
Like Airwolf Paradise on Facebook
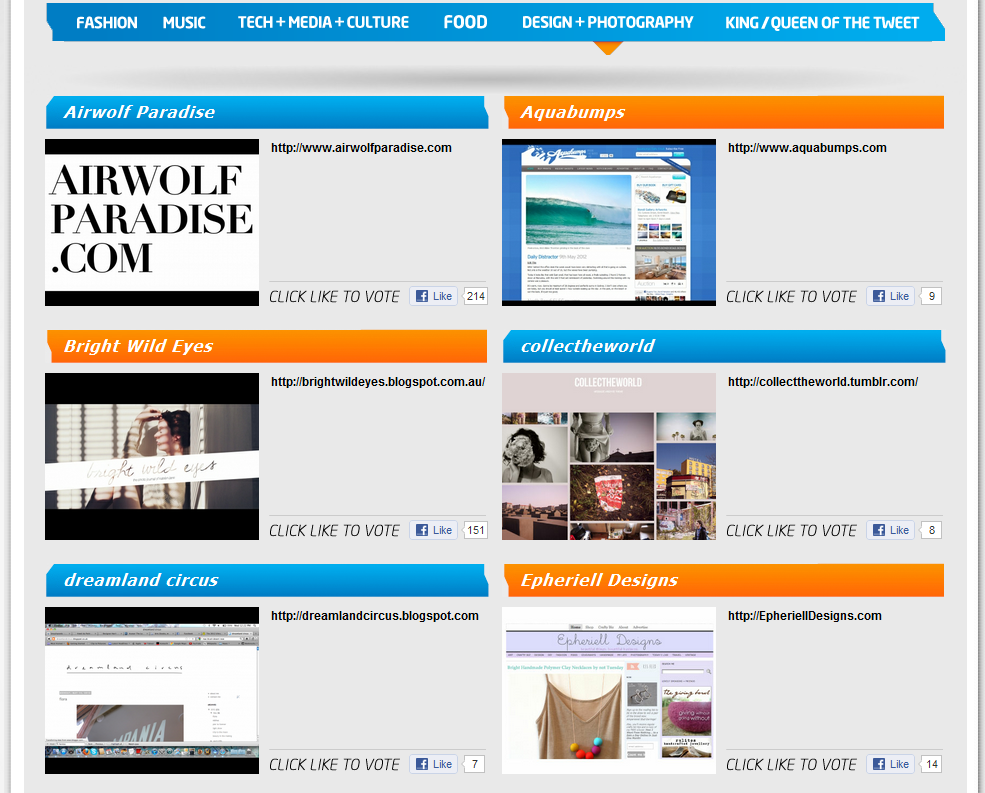(x=433, y=296)
